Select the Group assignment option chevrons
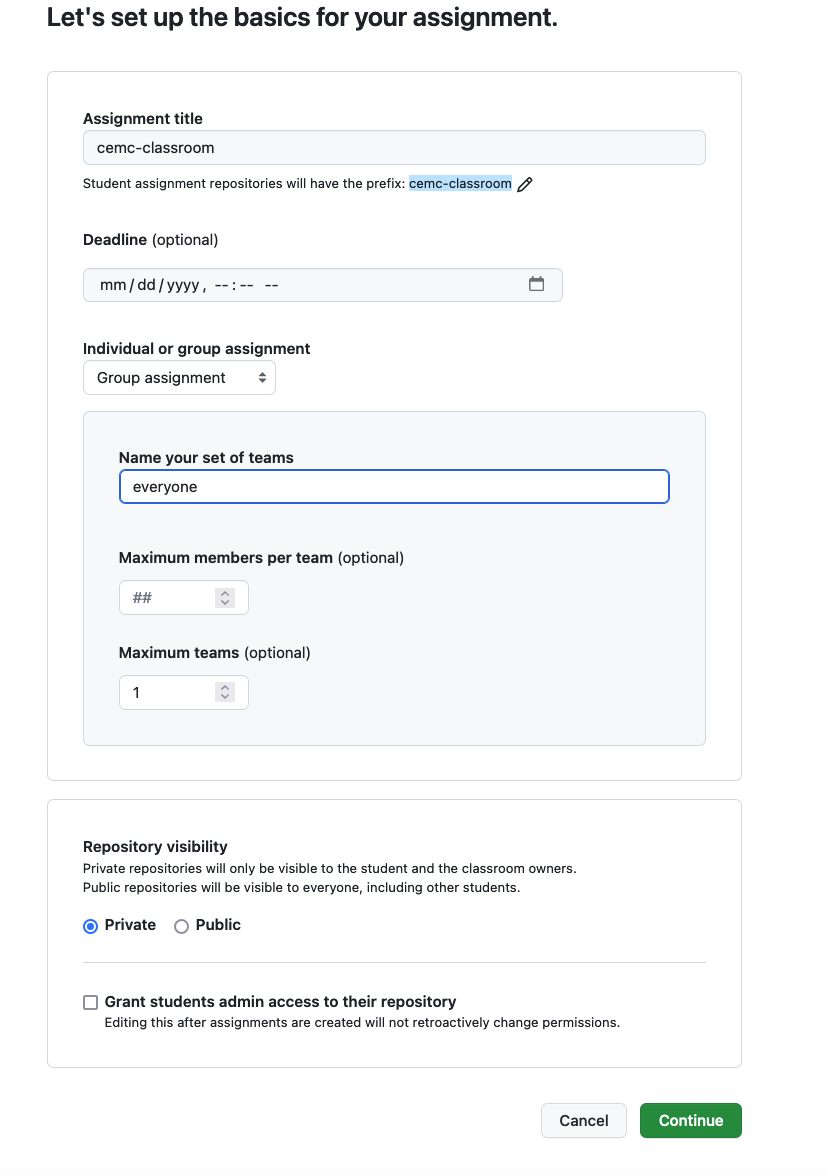 (x=262, y=377)
